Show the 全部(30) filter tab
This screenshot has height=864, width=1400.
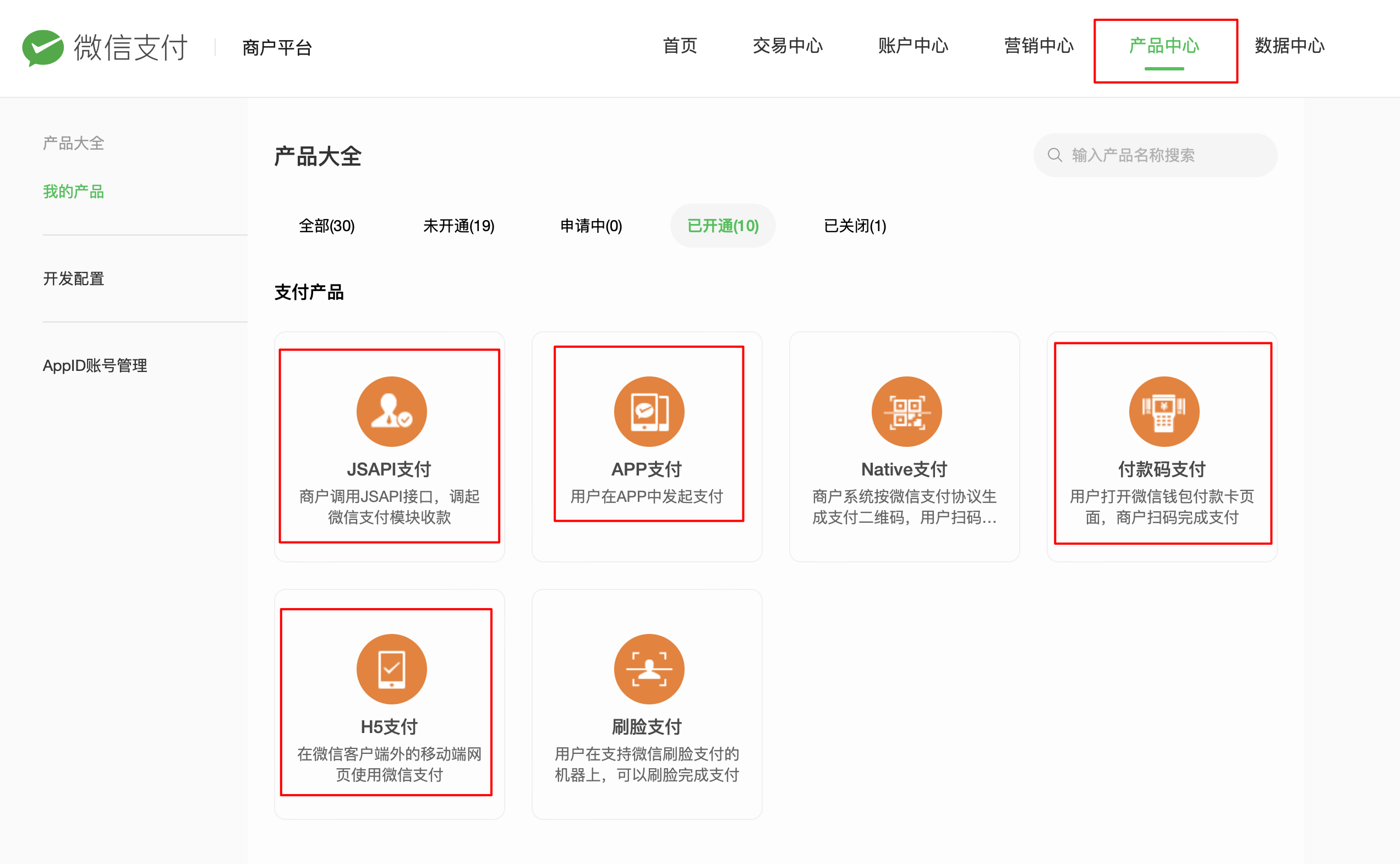click(327, 226)
